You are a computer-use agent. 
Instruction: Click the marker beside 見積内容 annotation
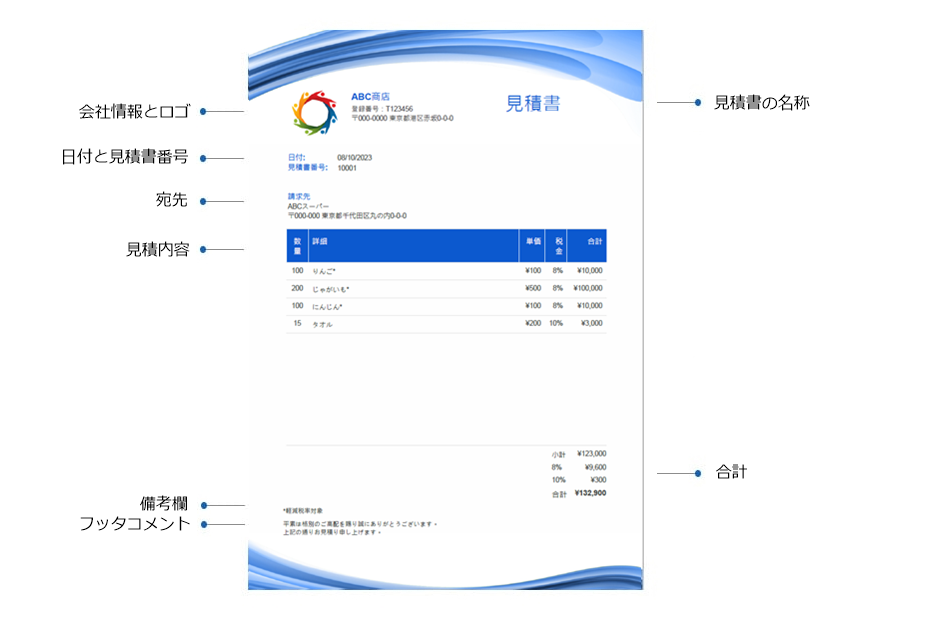tap(203, 250)
